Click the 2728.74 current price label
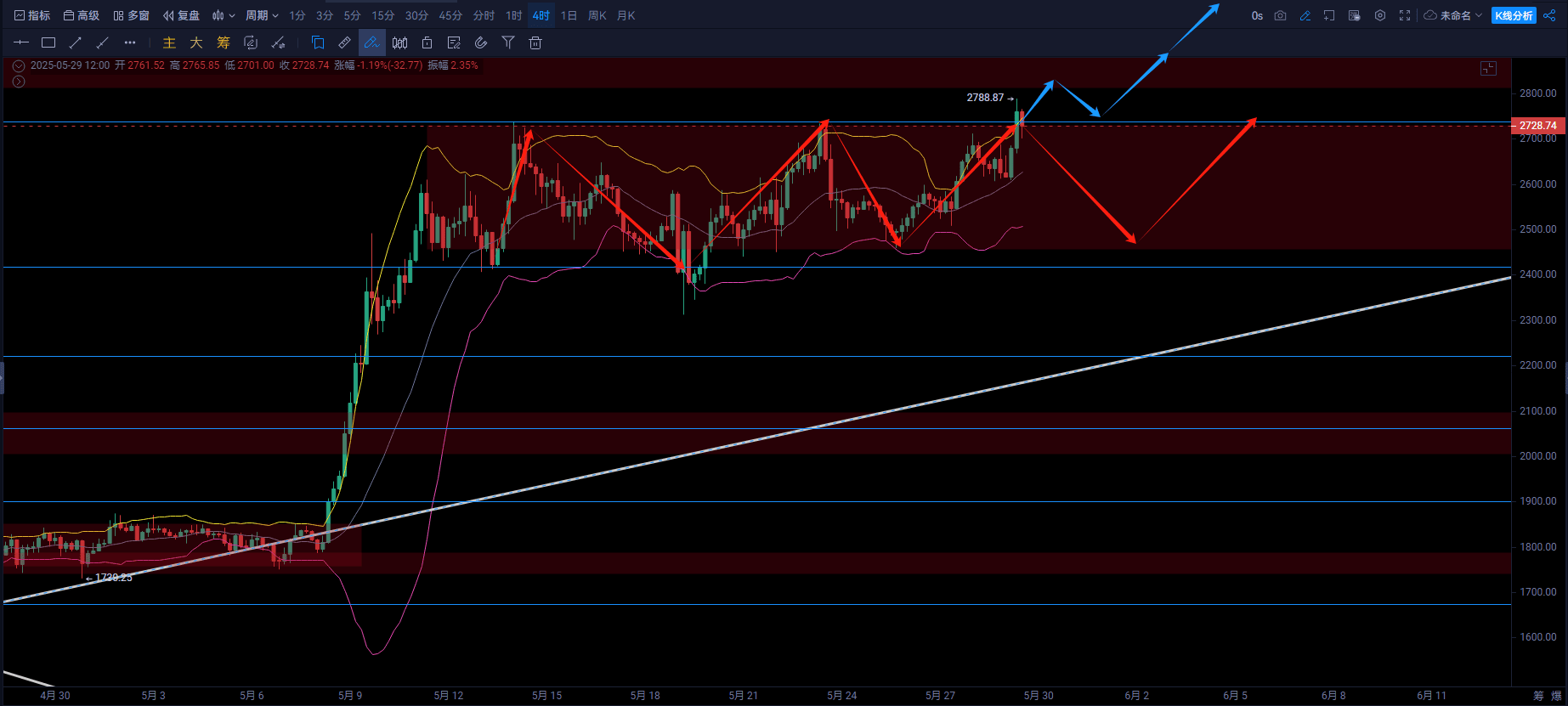The height and width of the screenshot is (706, 1568). coord(1537,126)
